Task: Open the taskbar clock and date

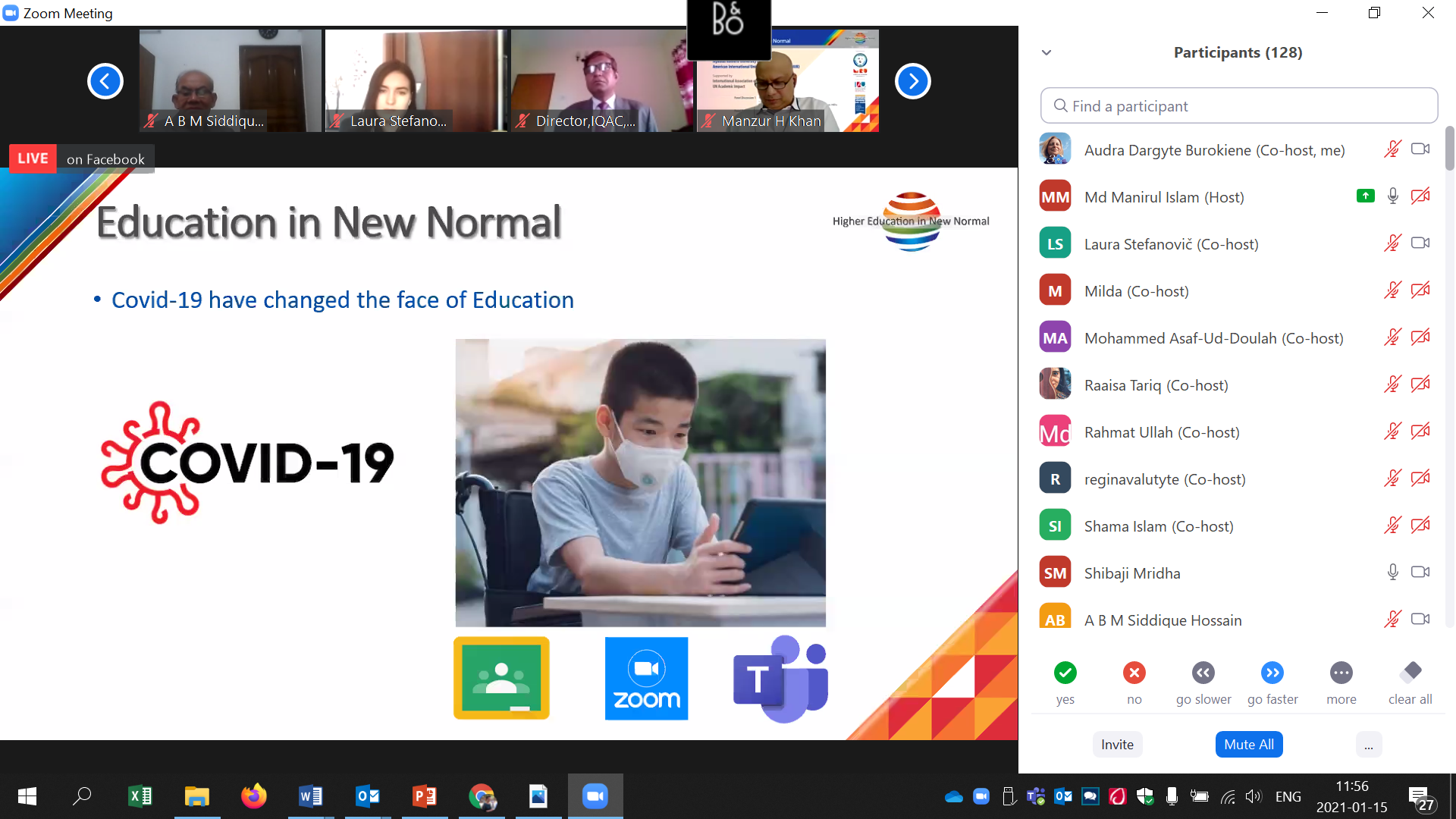Action: click(x=1352, y=796)
